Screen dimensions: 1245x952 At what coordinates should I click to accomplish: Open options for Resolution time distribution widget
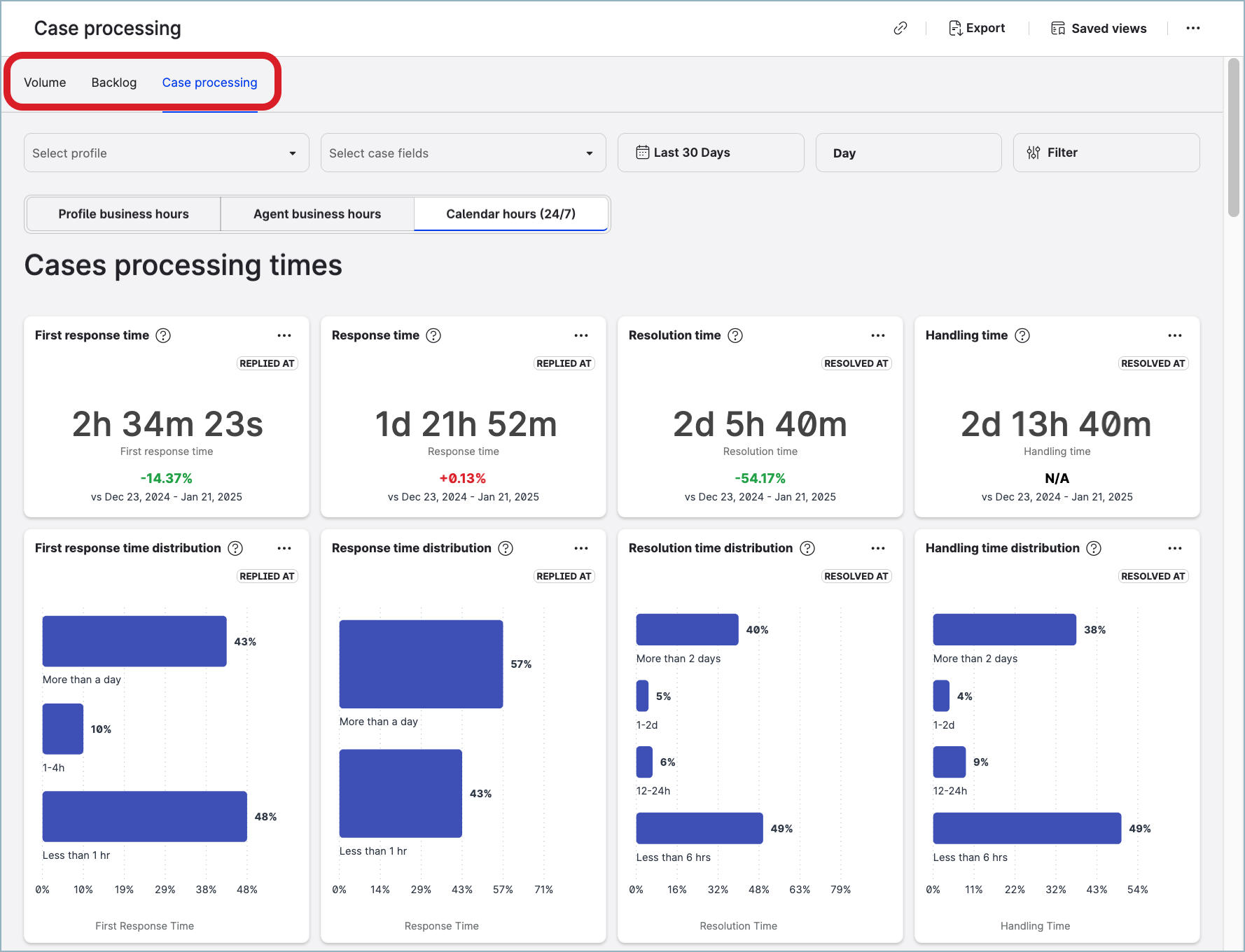pos(877,548)
